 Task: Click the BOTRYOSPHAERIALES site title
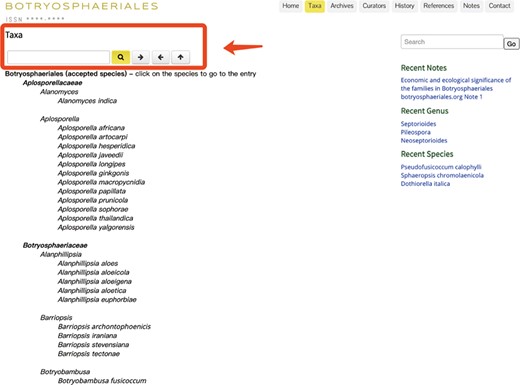click(82, 6)
